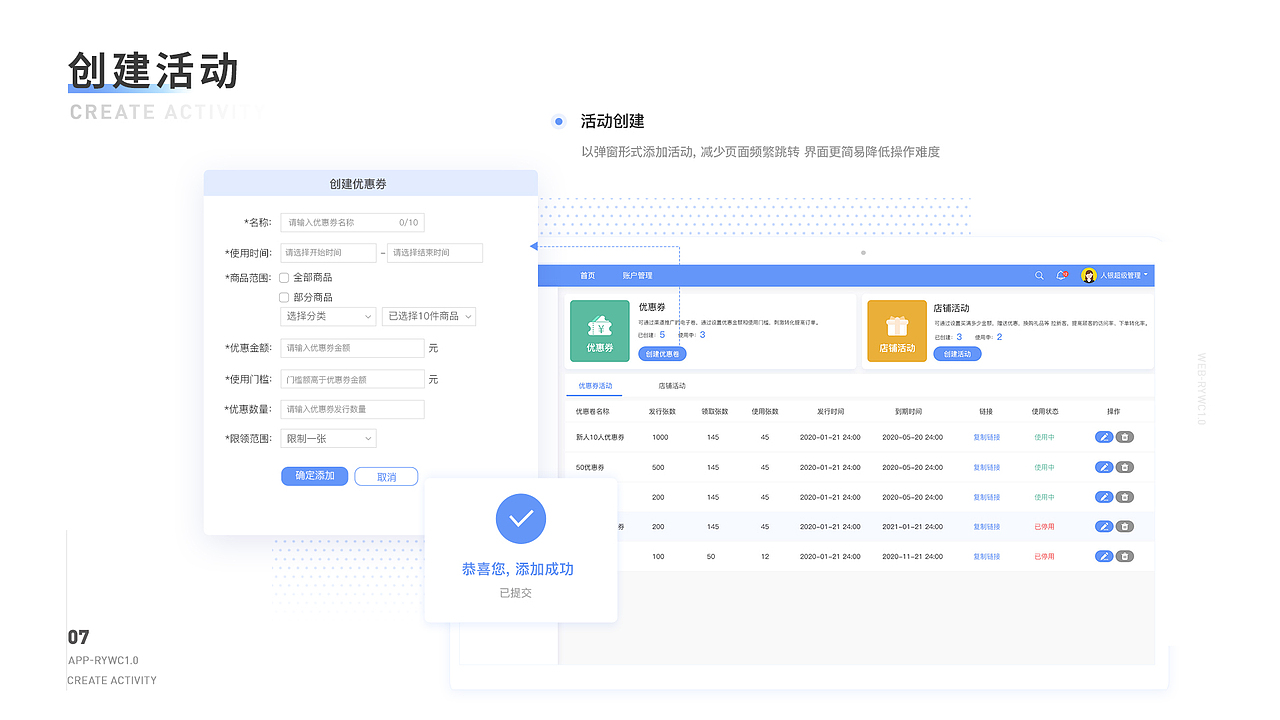Click the 创建优惠卷 button
Viewport: 1280px width, 720px height.
point(662,354)
